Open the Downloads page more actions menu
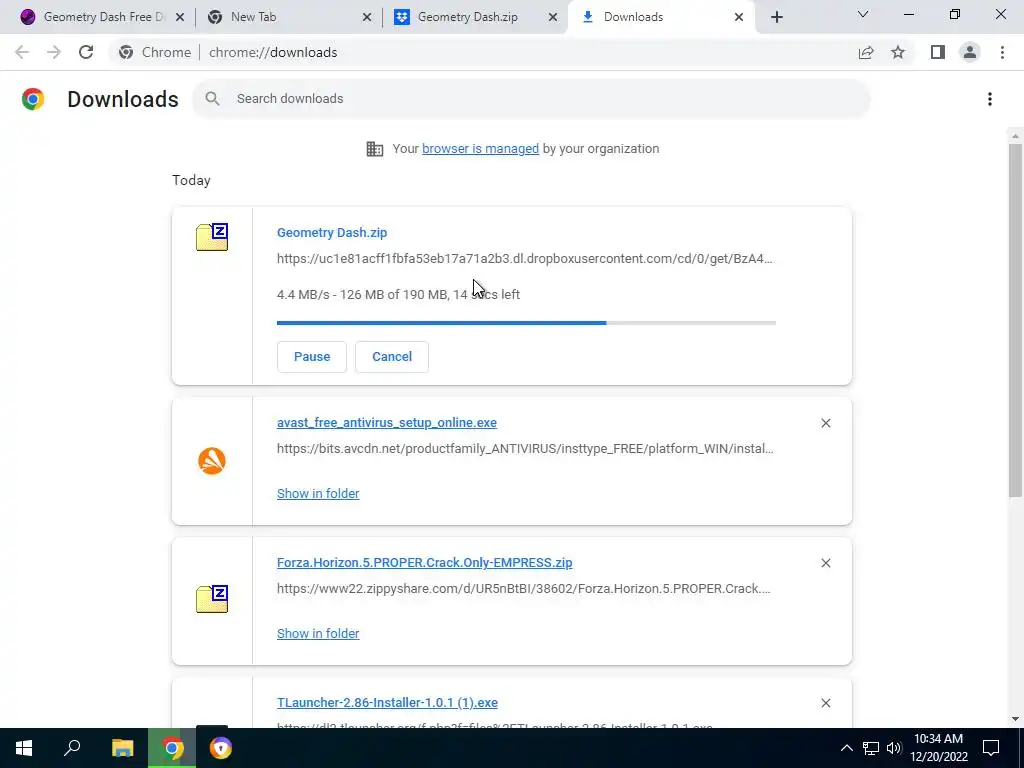The image size is (1024, 768). pos(990,99)
